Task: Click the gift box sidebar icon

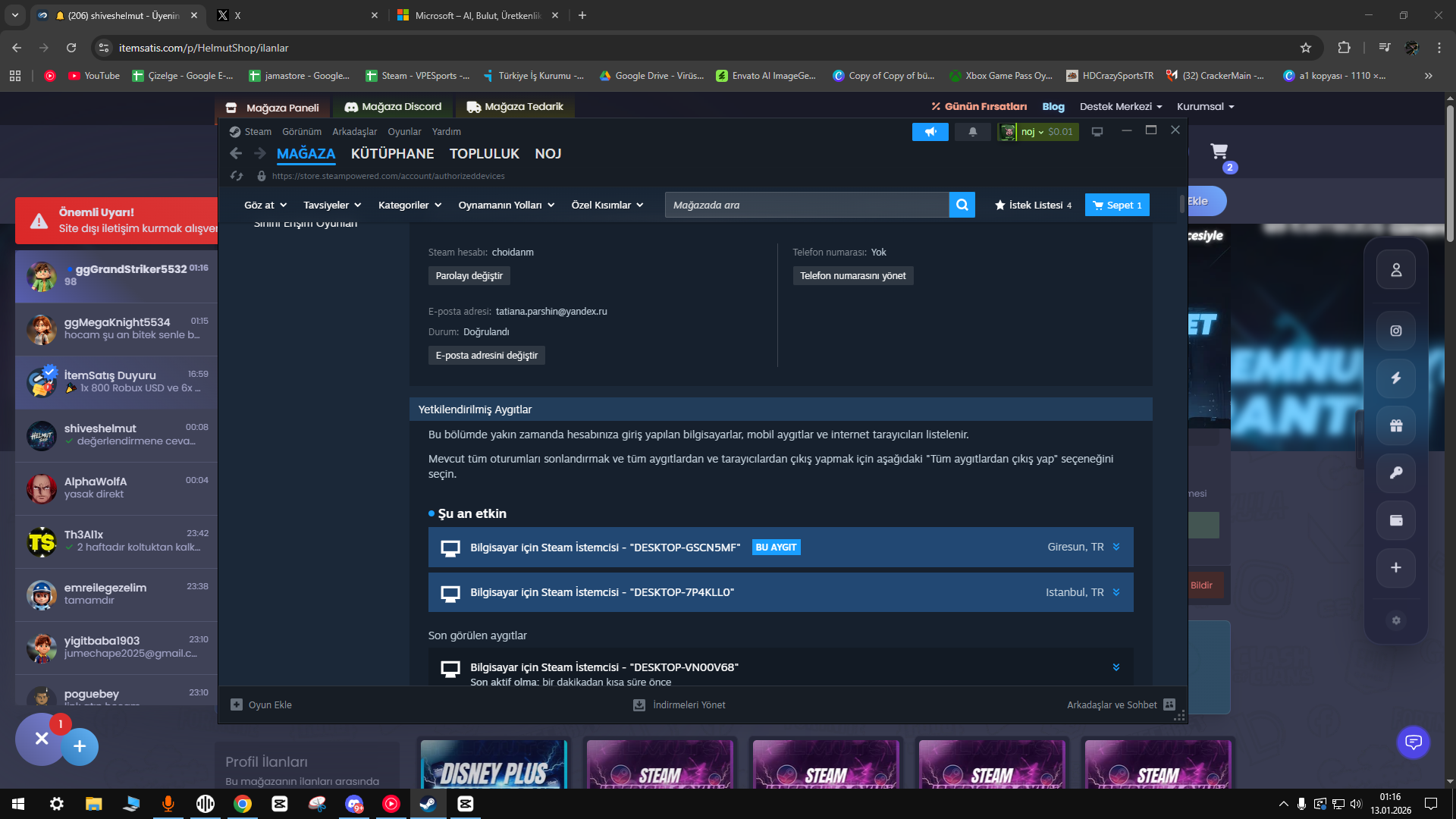Action: click(x=1396, y=425)
